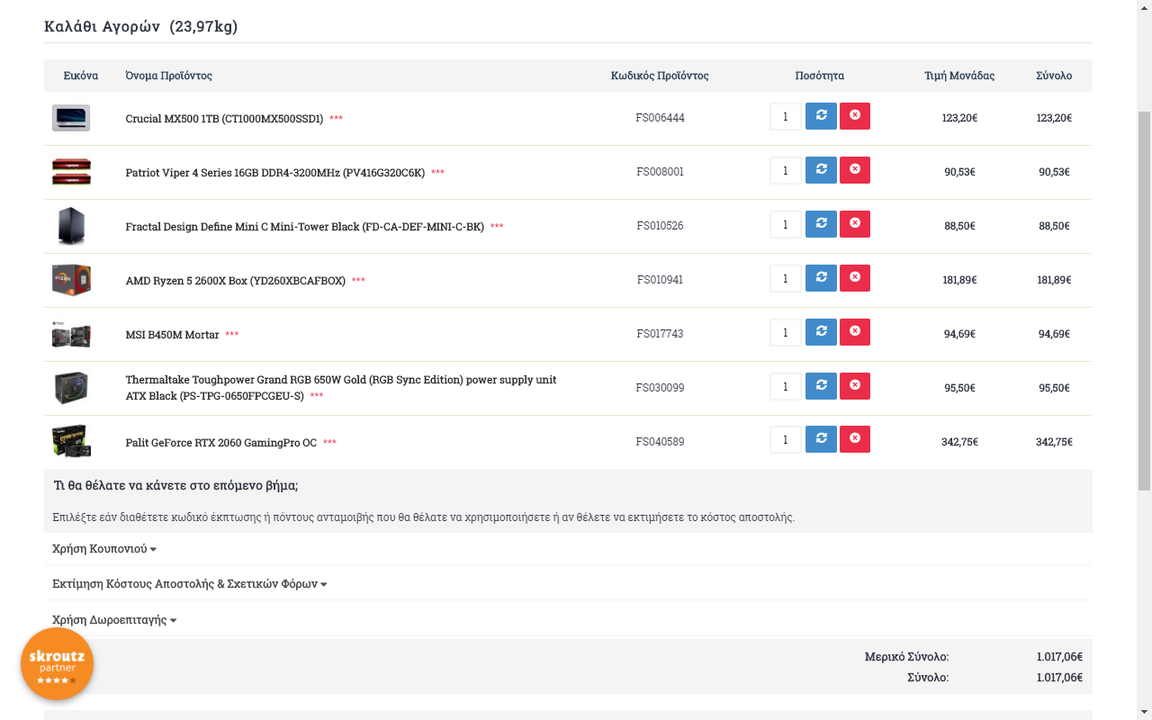Screen dimensions: 1152x720
Task: Update quantity for Palit GeForce RTX 2060
Action: pyautogui.click(x=821, y=439)
